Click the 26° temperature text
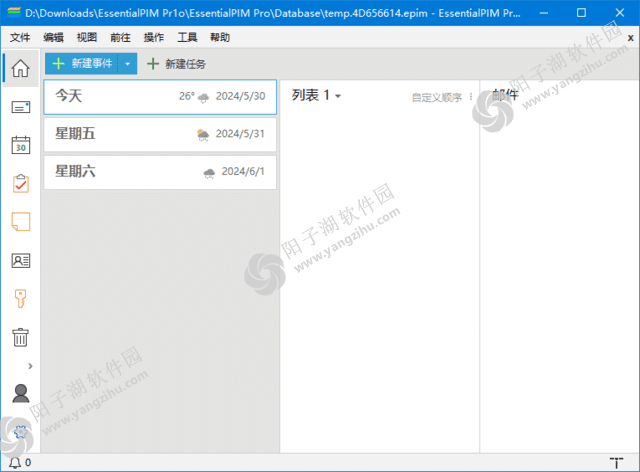640x472 pixels. [187, 96]
